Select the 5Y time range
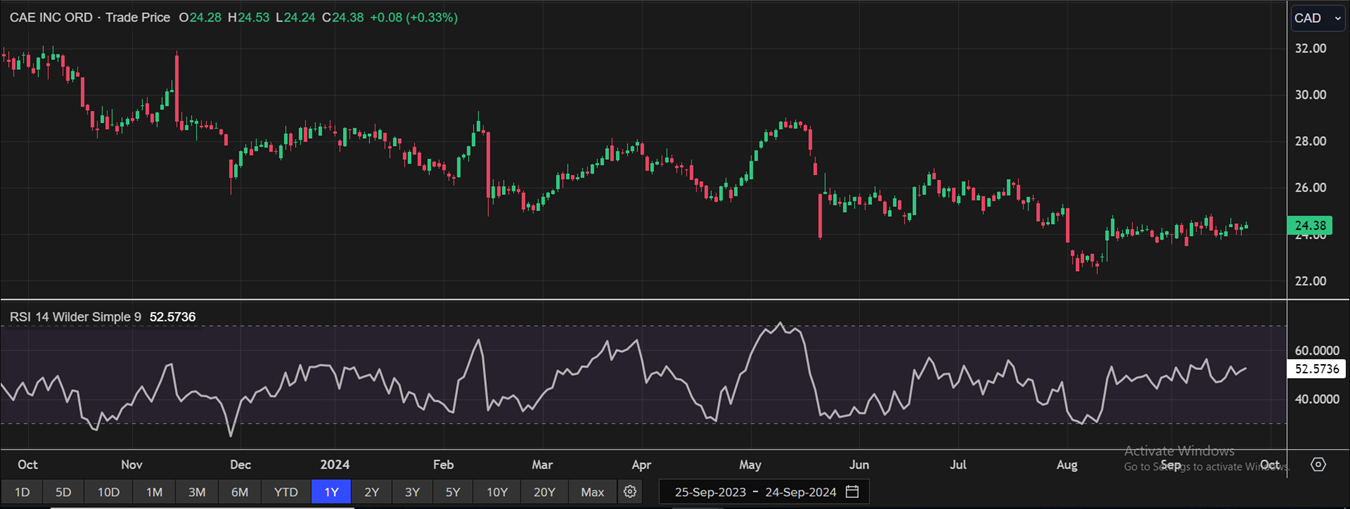The image size is (1350, 509). click(453, 492)
